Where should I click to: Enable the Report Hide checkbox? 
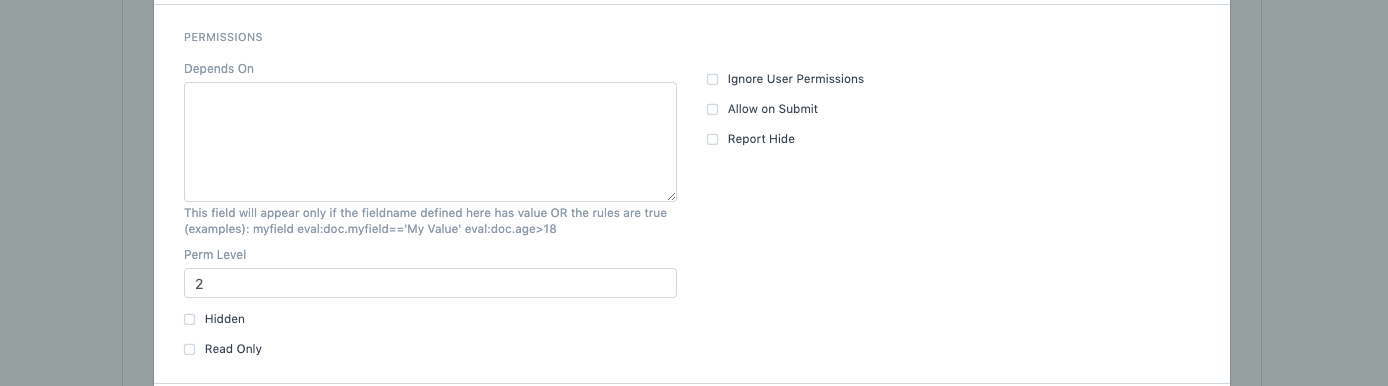[713, 139]
